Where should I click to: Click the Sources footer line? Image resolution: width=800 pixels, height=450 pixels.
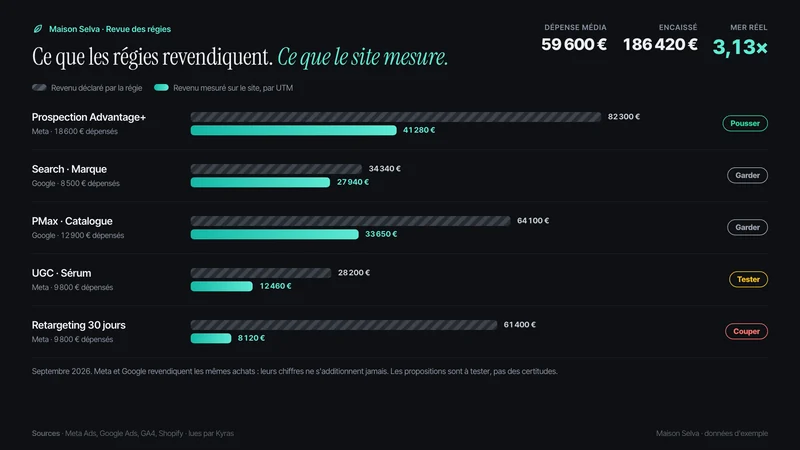133,433
